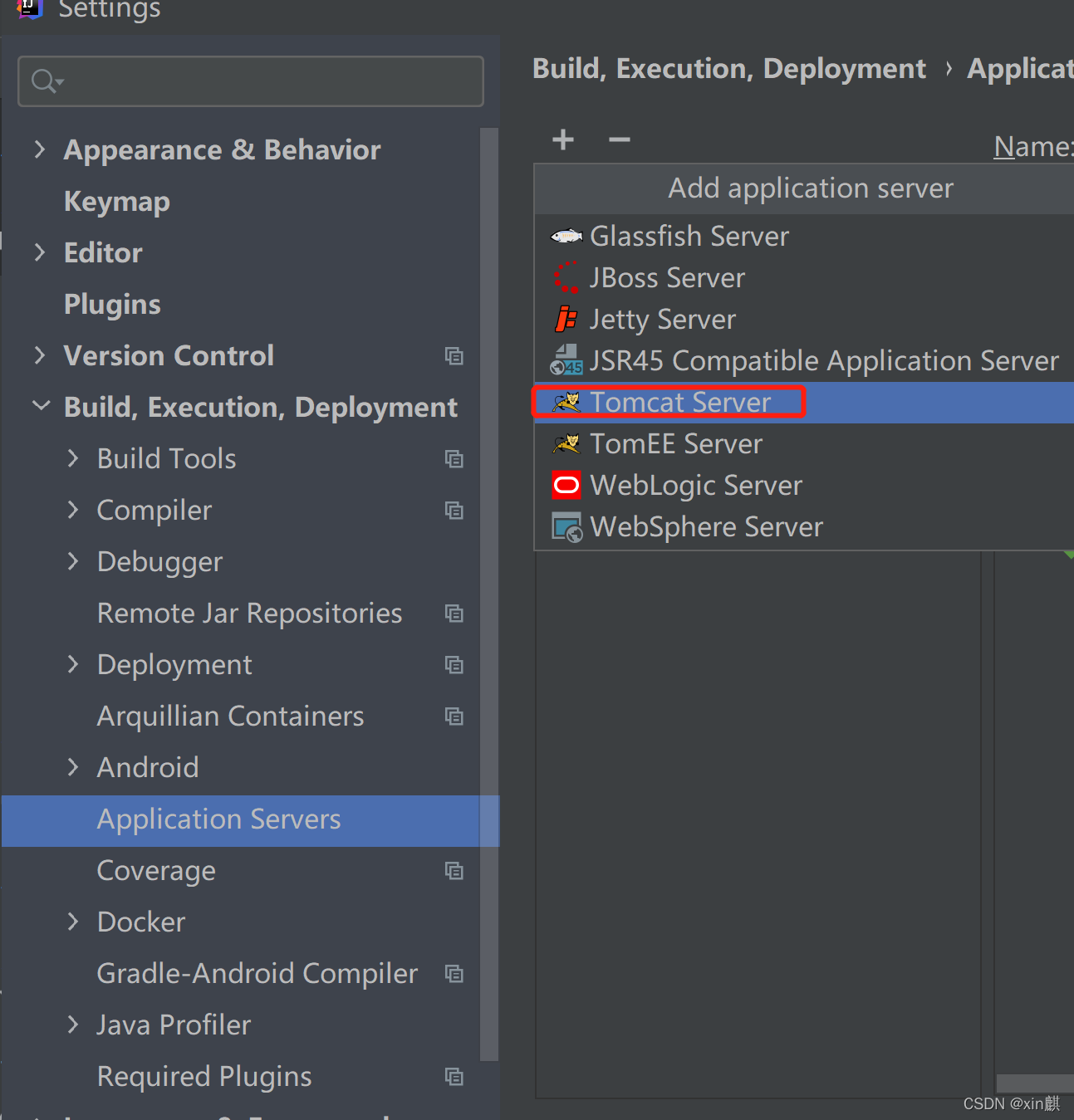
Task: Click project-level icon beside Compiler
Action: tap(454, 511)
